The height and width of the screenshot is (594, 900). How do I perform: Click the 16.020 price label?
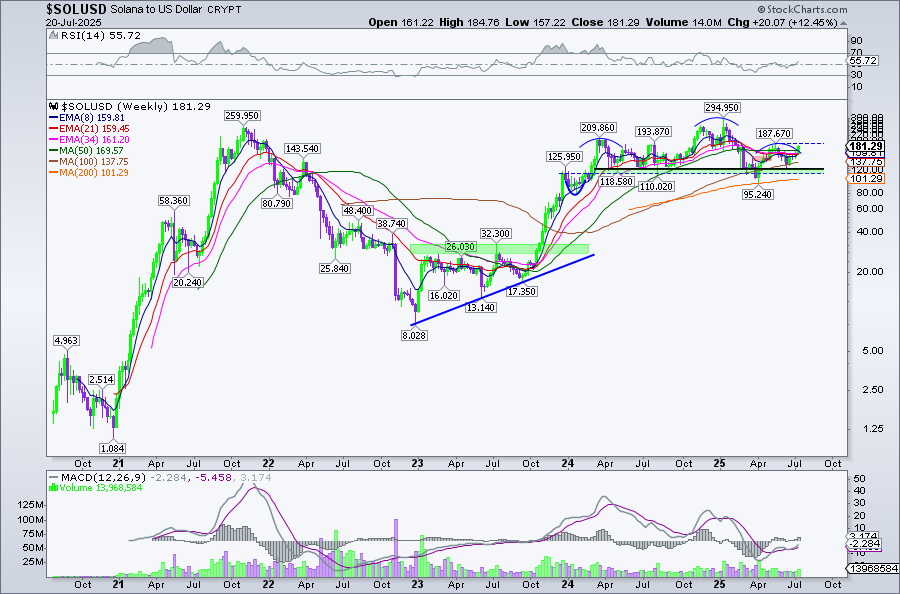(x=444, y=295)
